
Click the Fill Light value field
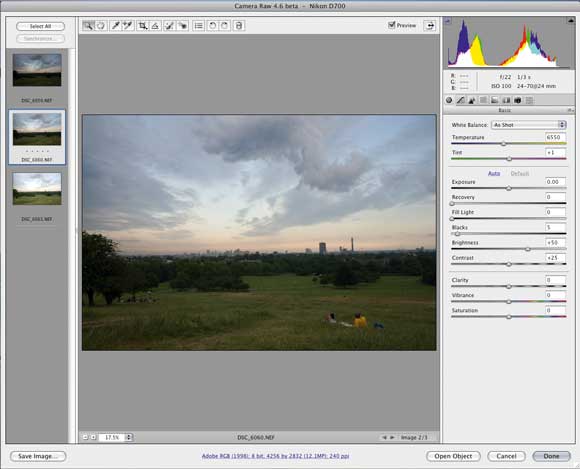(x=555, y=212)
